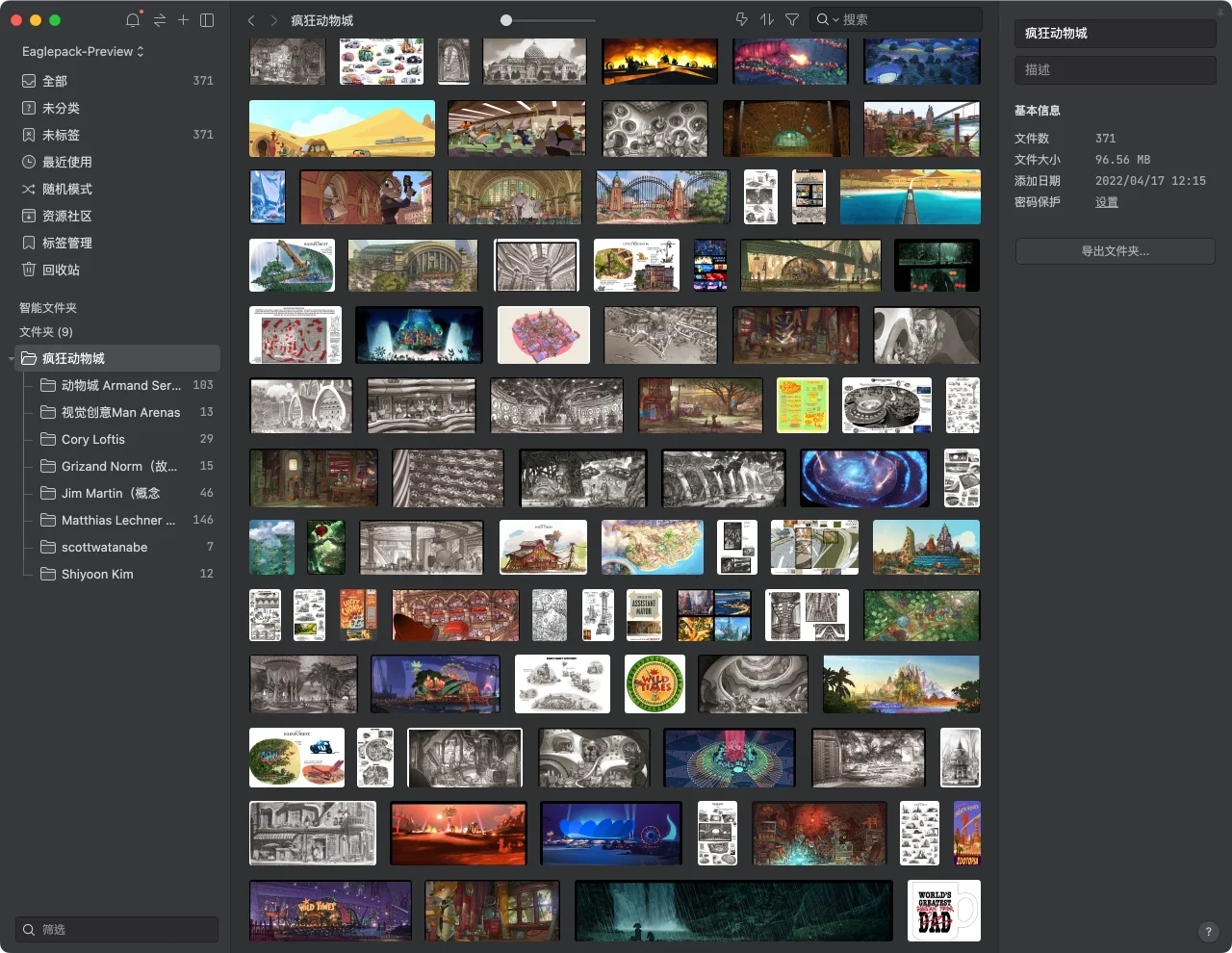The height and width of the screenshot is (953, 1232).
Task: Open the 动物城 Armand Ser... folder
Action: pos(125,385)
